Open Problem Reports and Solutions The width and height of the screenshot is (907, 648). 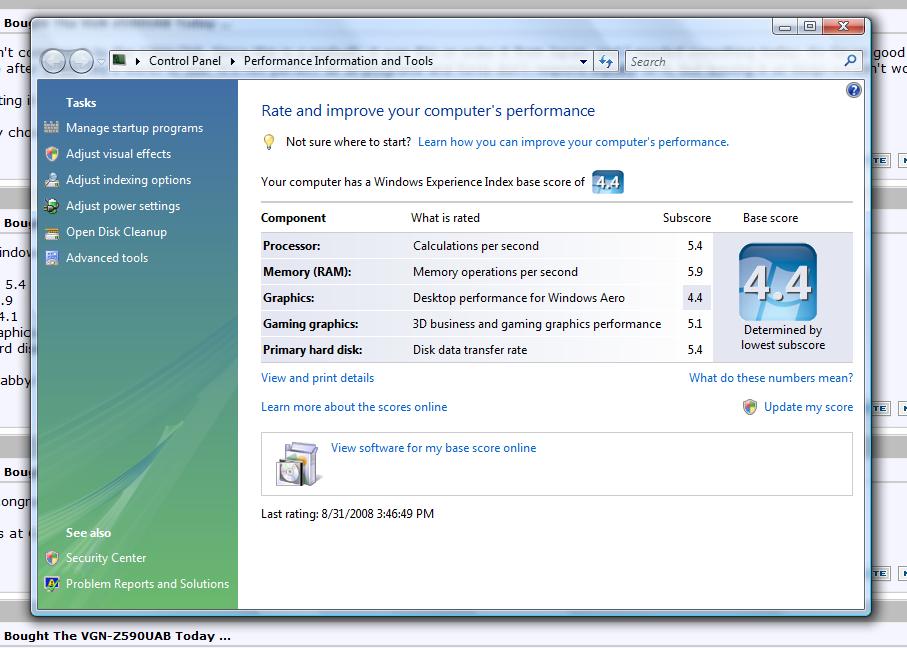[148, 584]
